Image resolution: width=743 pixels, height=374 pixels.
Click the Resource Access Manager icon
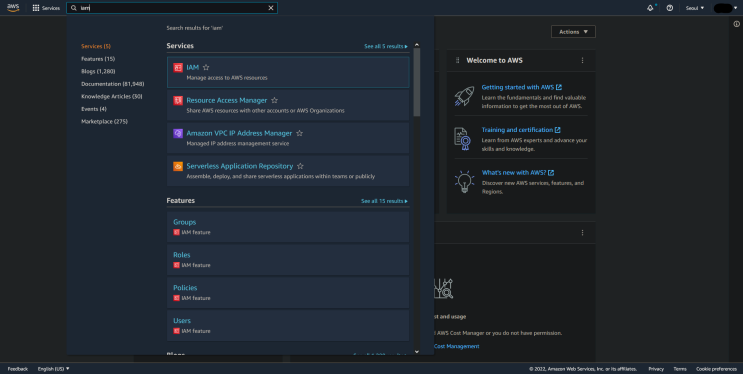178,100
